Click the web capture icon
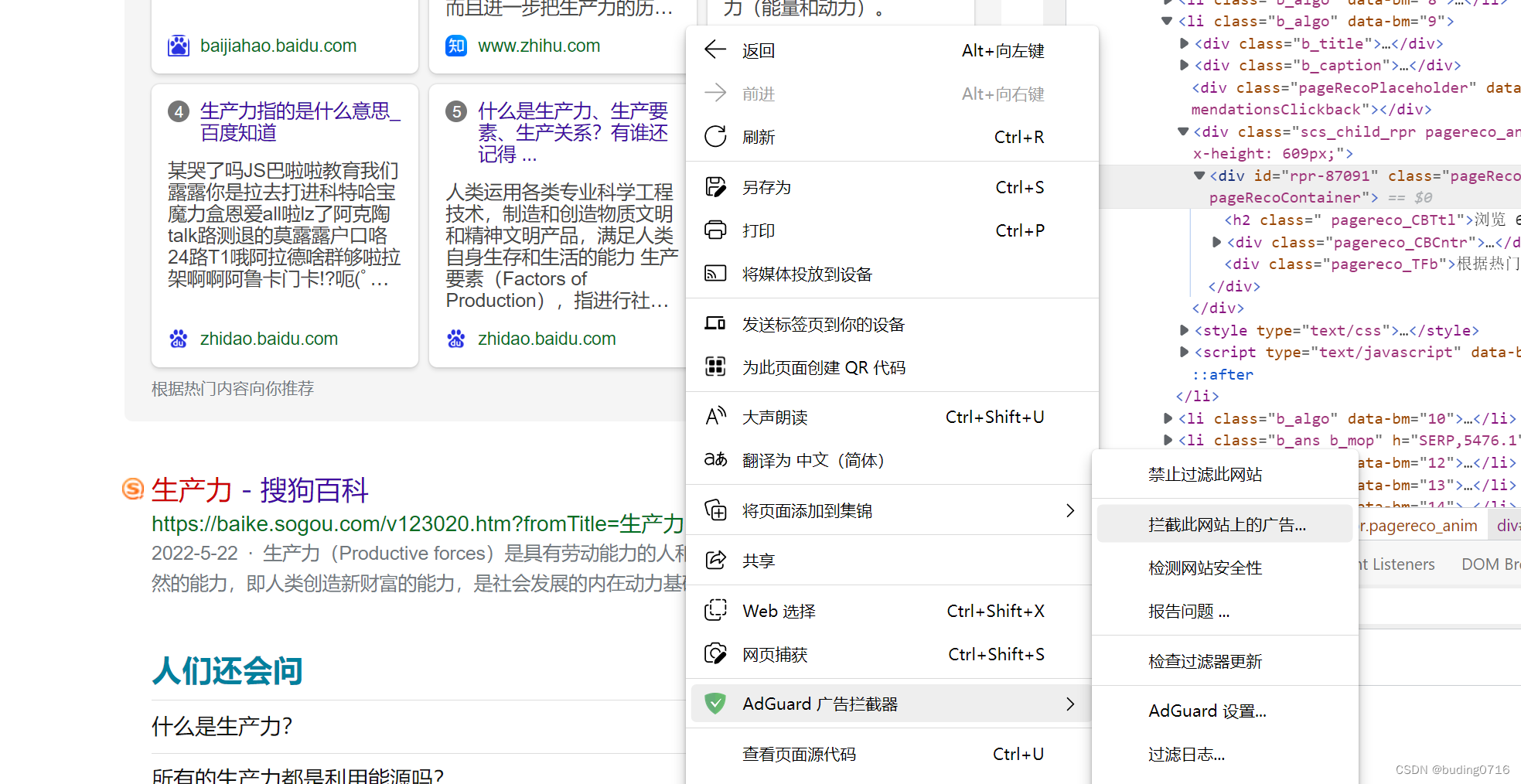Viewport: 1521px width, 784px height. [x=715, y=654]
